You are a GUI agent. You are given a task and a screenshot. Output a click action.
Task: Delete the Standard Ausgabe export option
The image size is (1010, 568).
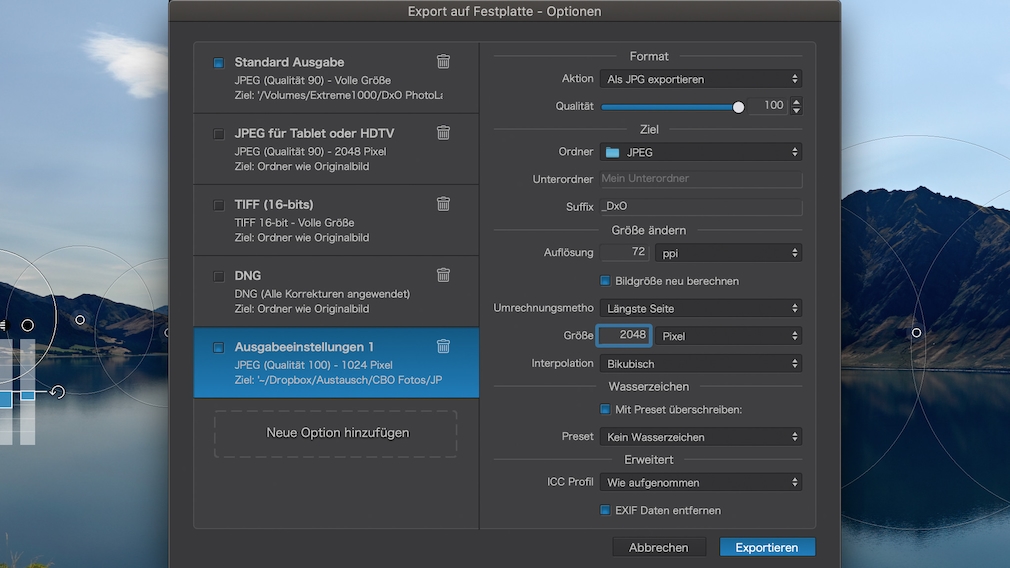pos(443,62)
